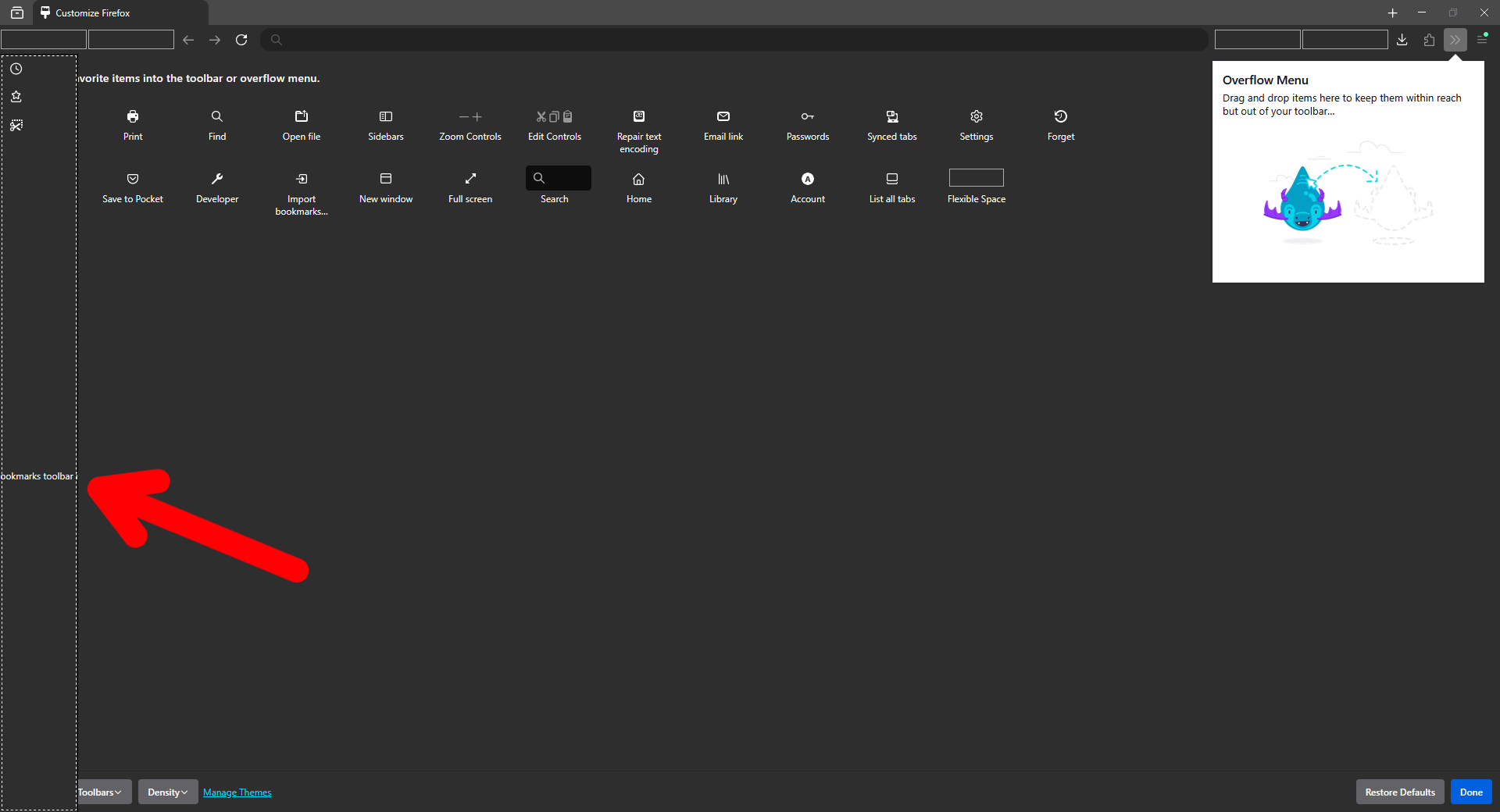Click the Find magnifier icon
Screen dimensions: 1500x812
(x=217, y=116)
